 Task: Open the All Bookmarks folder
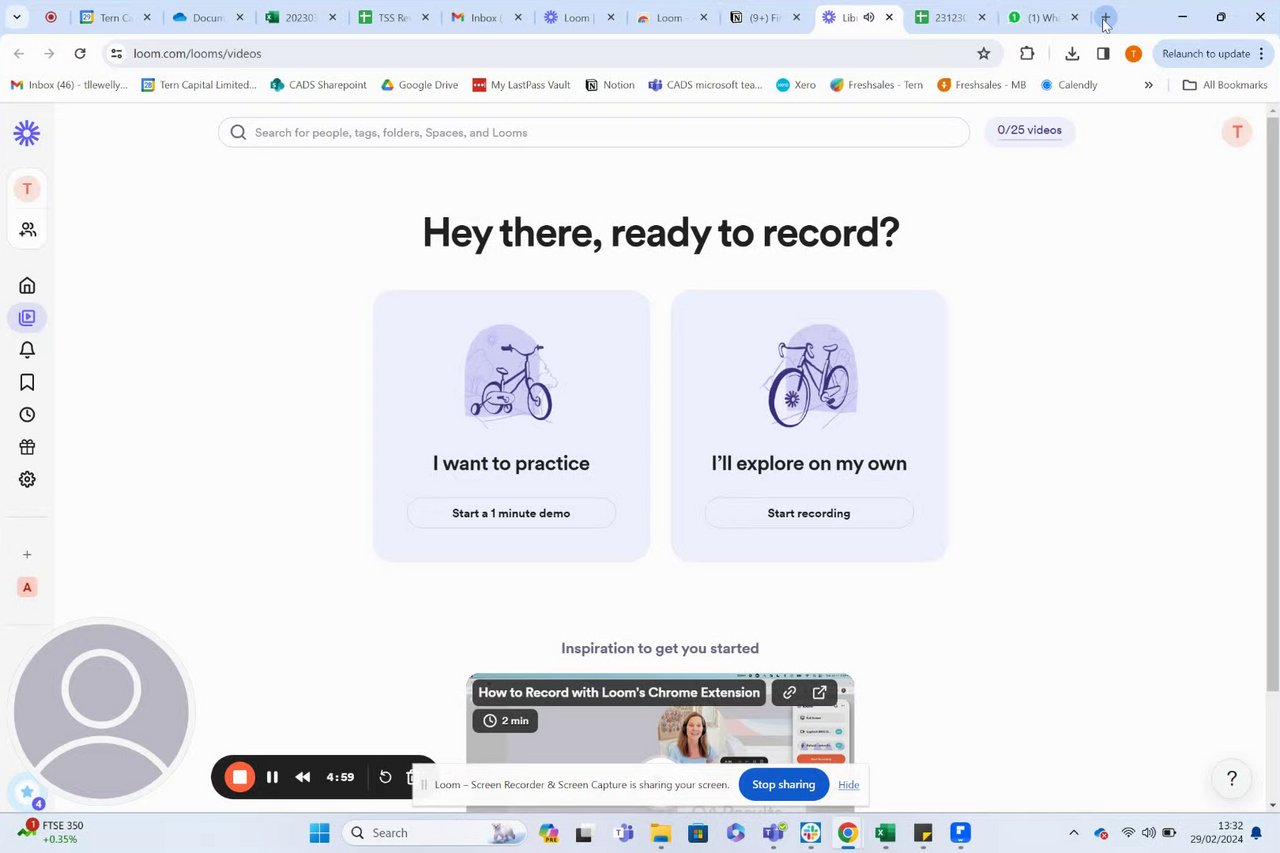point(1224,85)
